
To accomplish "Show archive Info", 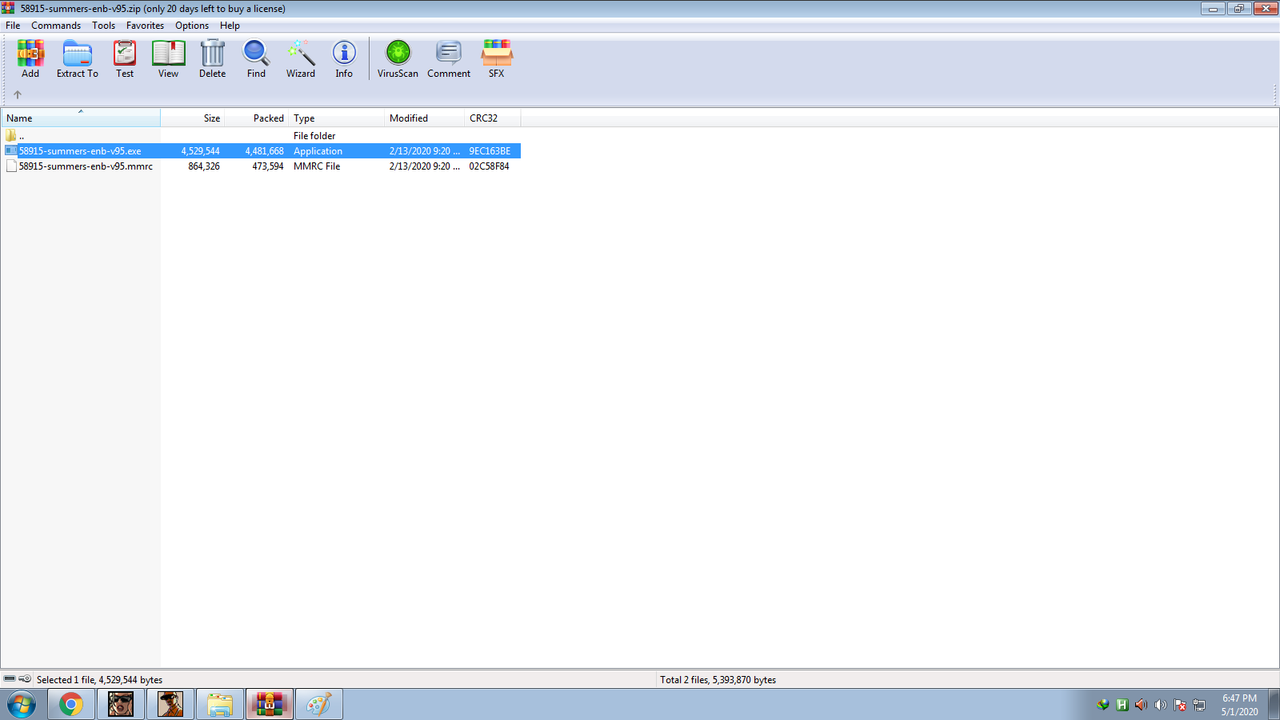I will point(344,59).
